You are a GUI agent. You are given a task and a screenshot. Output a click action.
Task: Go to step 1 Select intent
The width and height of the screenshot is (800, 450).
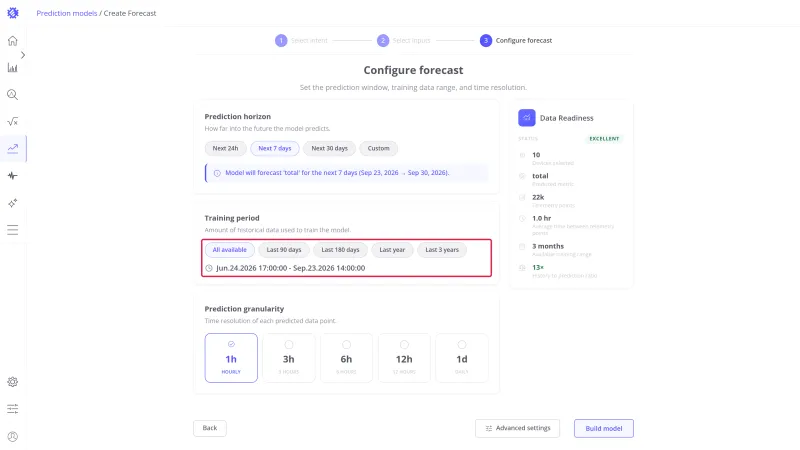[x=301, y=40]
